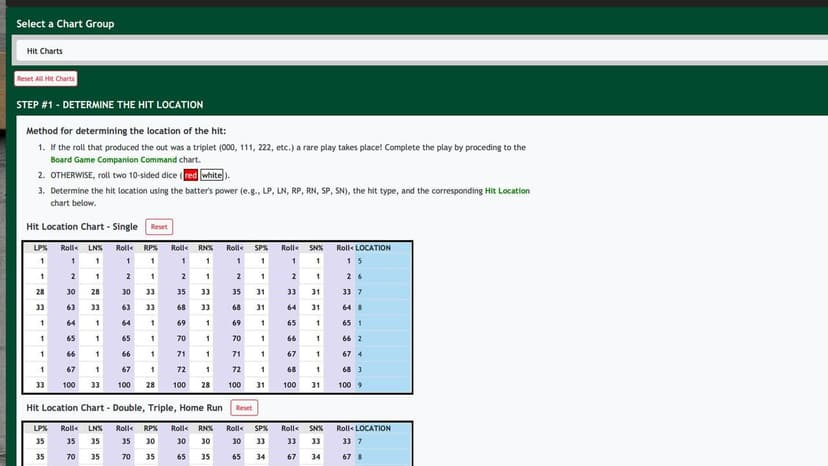The height and width of the screenshot is (466, 828).
Task: Click RP% value 30 in Double, Triple, Home Run chart
Action: (150, 442)
